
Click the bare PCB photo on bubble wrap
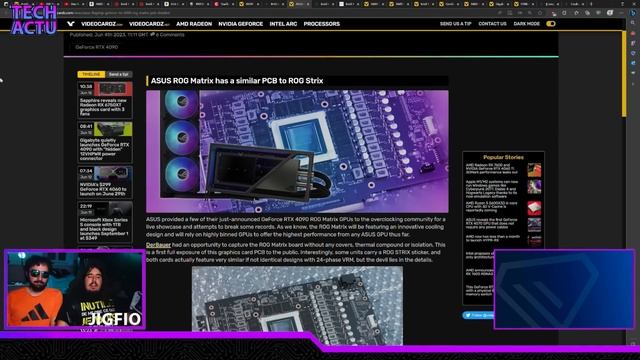[x=297, y=305]
